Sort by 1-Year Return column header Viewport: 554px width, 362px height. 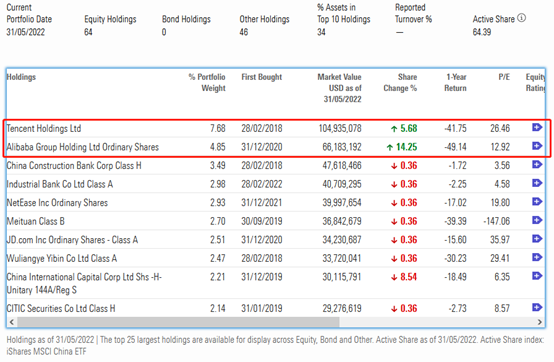[x=455, y=82]
